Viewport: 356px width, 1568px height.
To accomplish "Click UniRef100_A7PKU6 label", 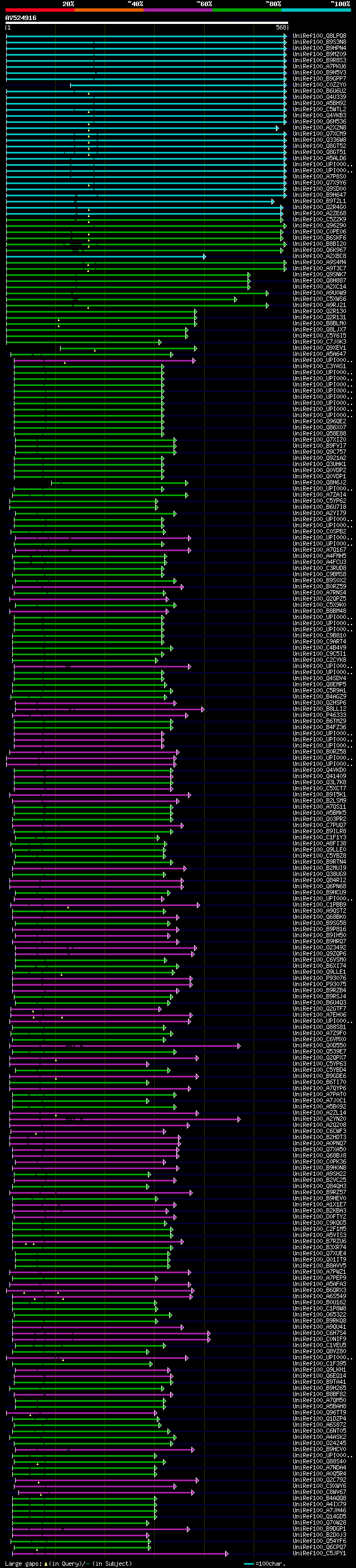I will [319, 66].
